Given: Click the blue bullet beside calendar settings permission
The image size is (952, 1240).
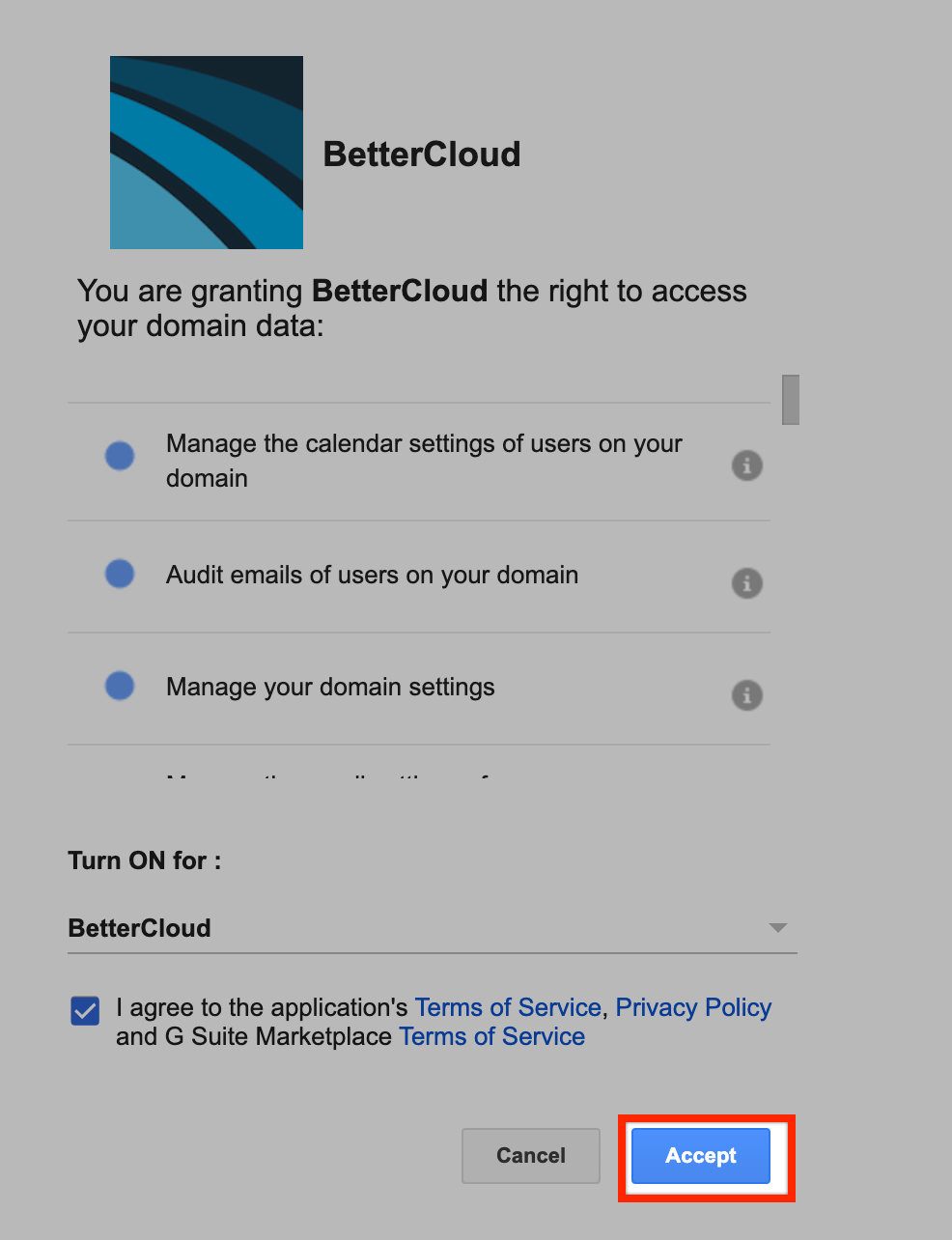Looking at the screenshot, I should point(119,454).
